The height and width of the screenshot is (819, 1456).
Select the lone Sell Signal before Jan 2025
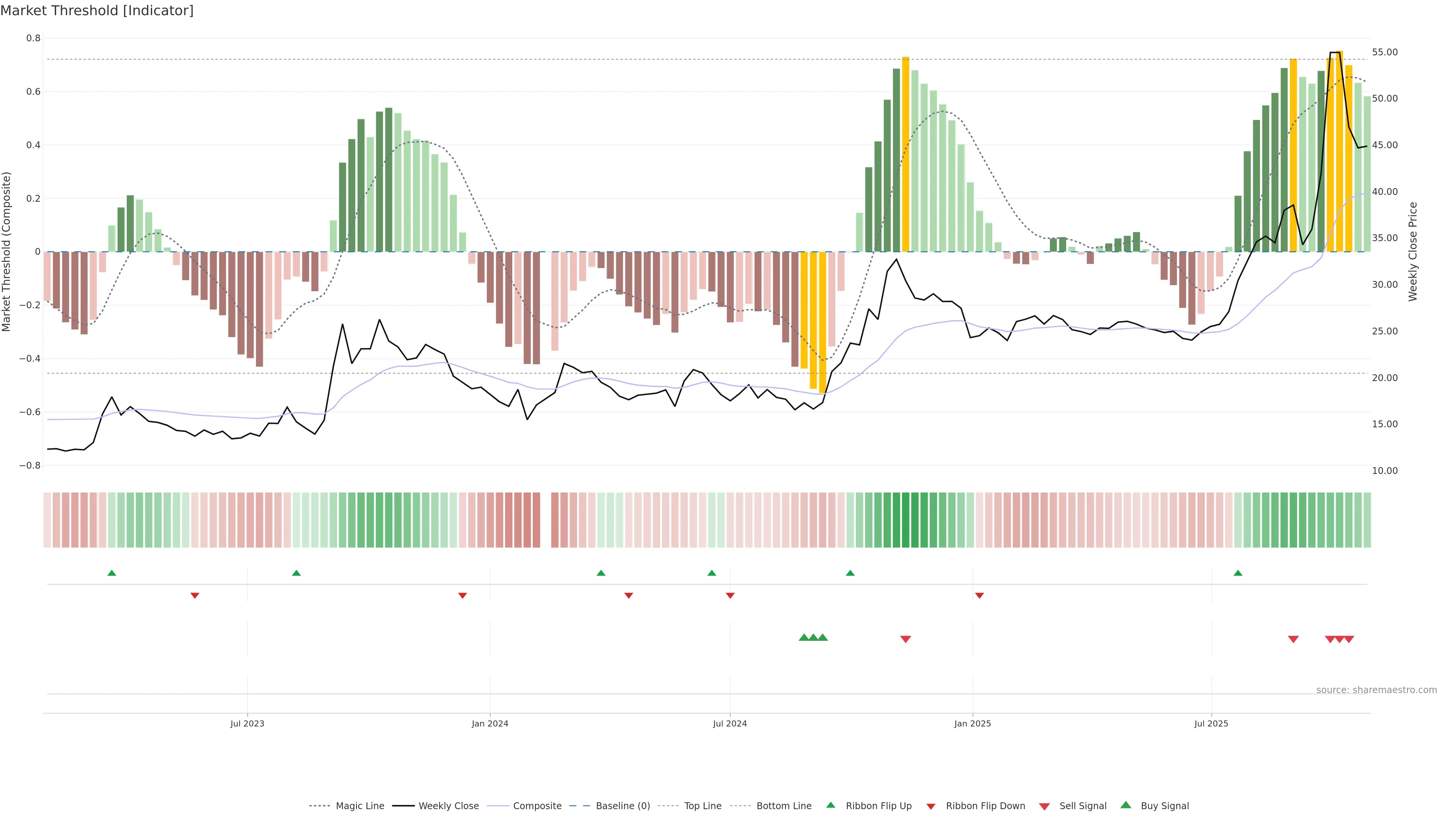click(905, 639)
